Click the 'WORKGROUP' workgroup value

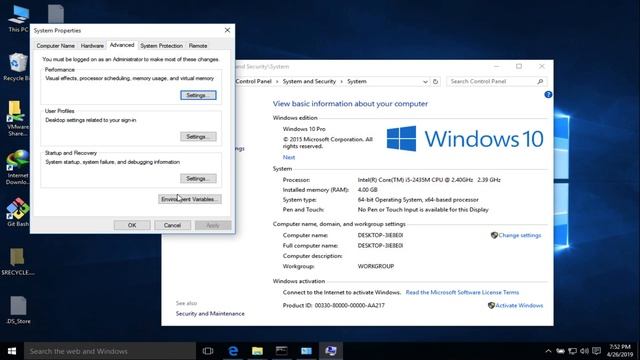pyautogui.click(x=376, y=266)
